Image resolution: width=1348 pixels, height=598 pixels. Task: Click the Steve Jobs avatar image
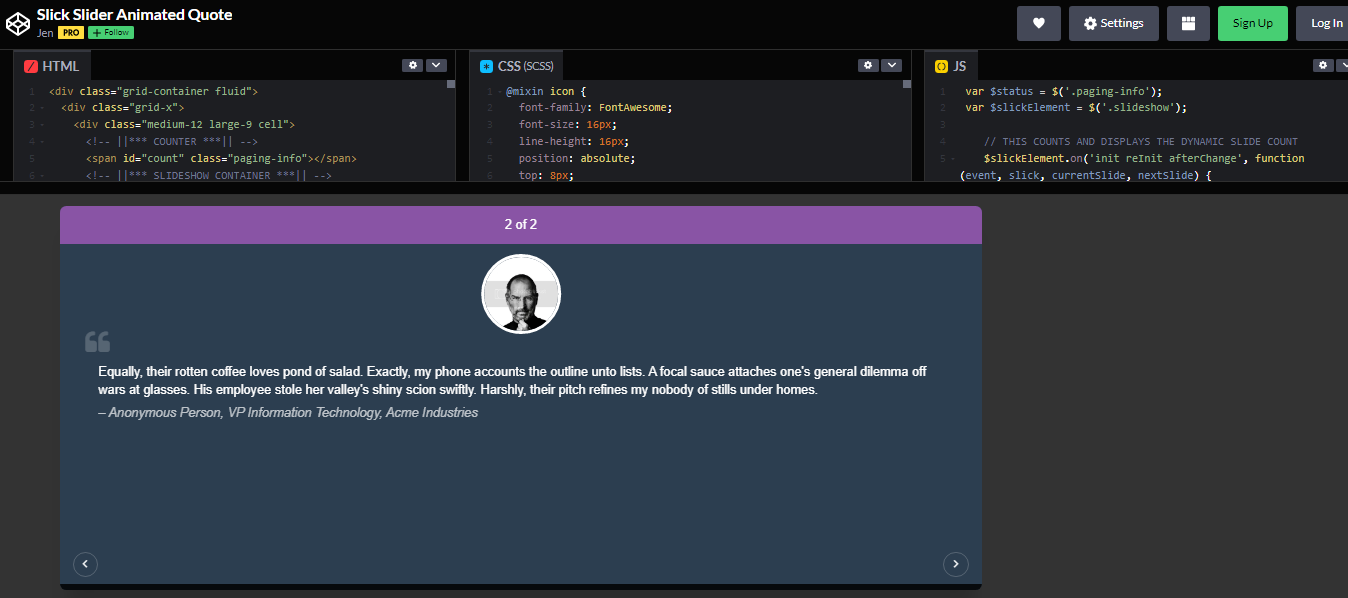click(x=521, y=293)
